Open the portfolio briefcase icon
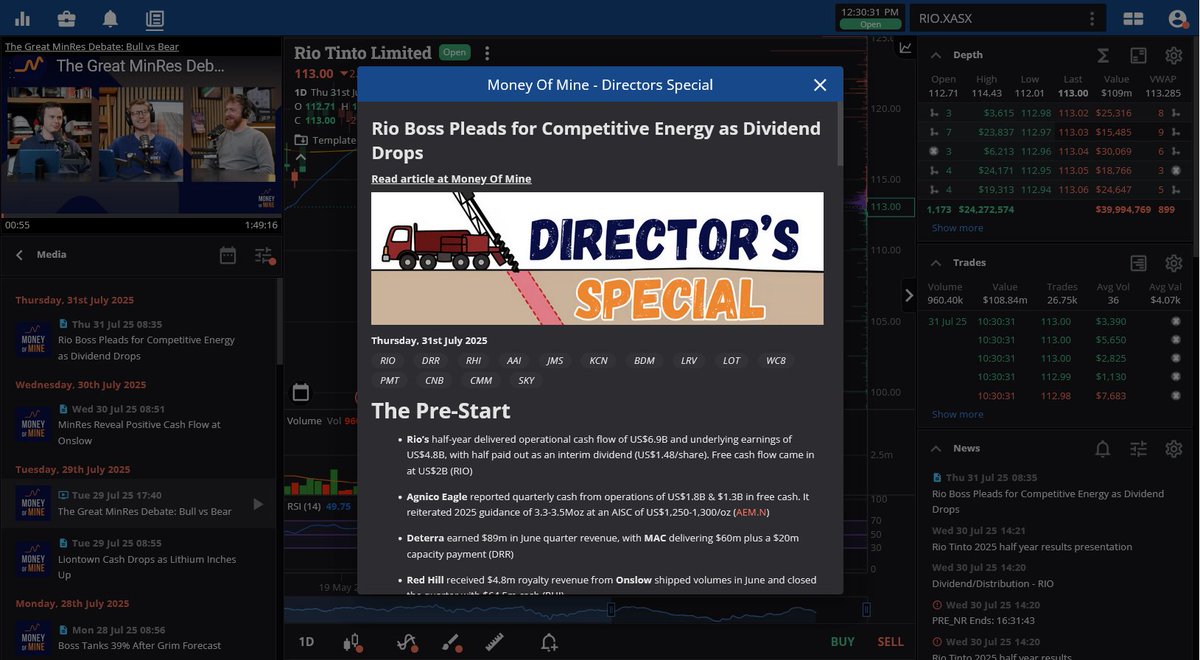Image resolution: width=1200 pixels, height=660 pixels. point(66,18)
